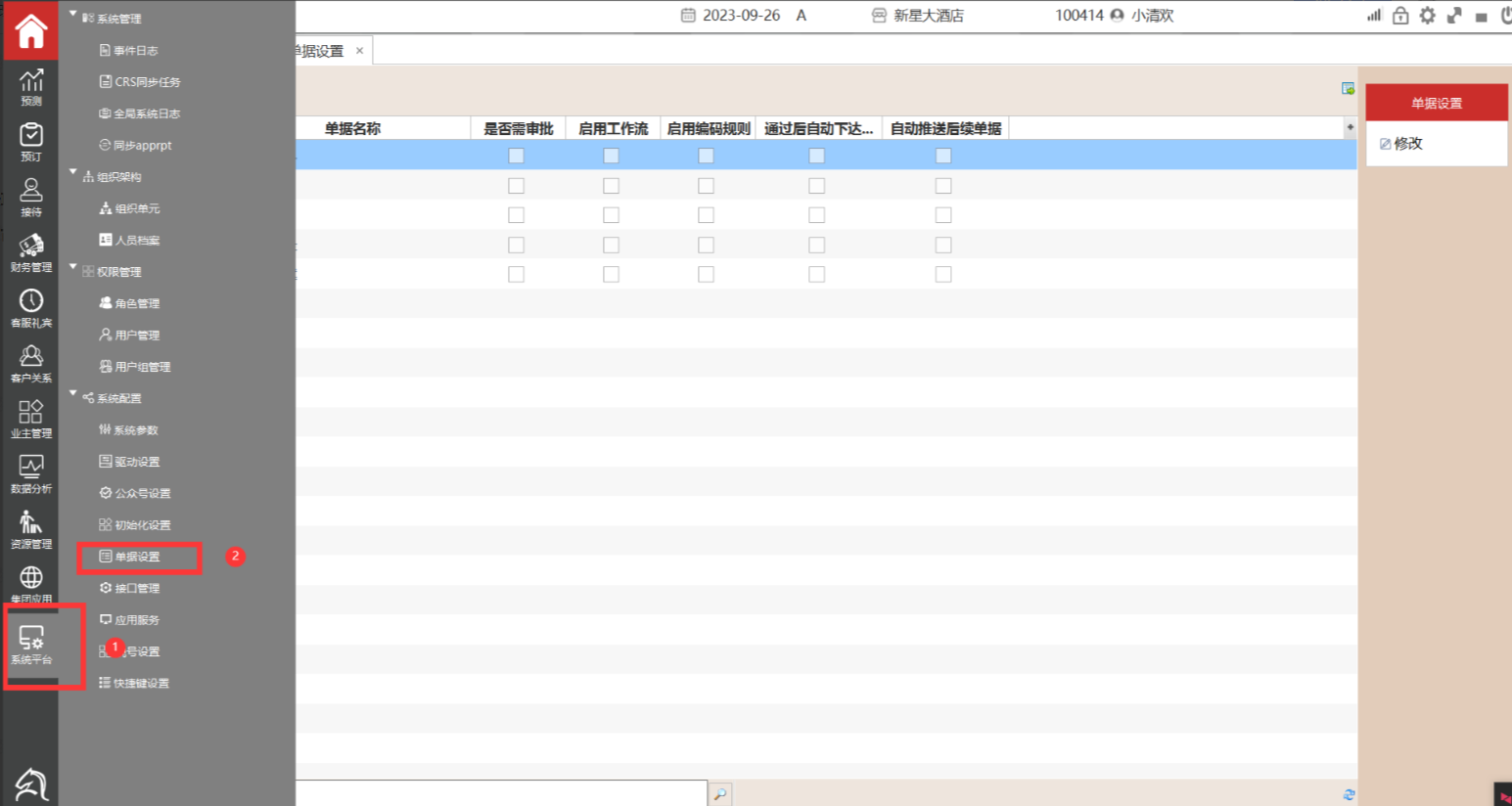The image size is (1512, 806).
Task: Open the home page icon
Action: coord(30,31)
